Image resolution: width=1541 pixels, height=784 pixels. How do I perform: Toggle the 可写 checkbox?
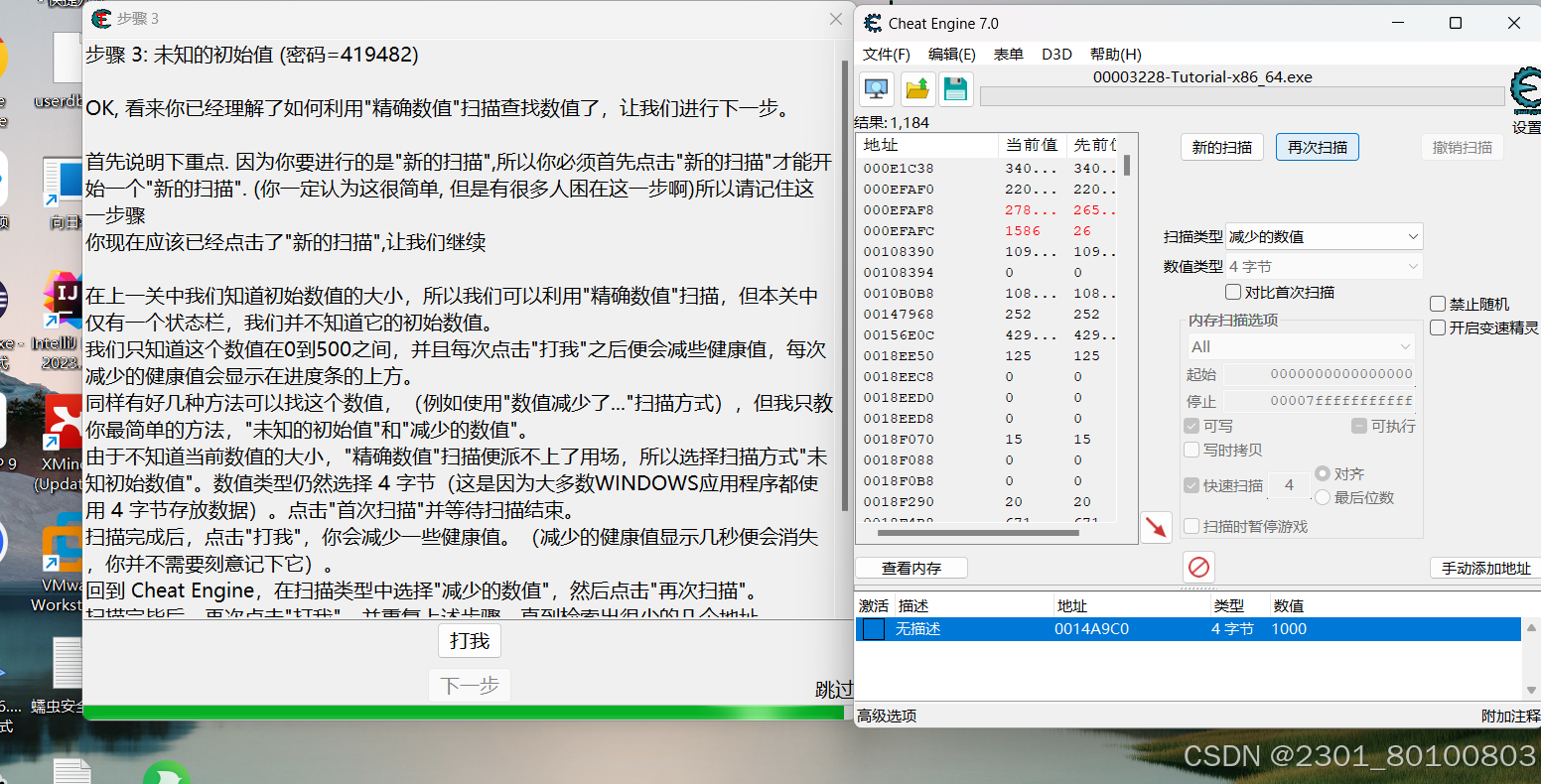pyautogui.click(x=1191, y=426)
